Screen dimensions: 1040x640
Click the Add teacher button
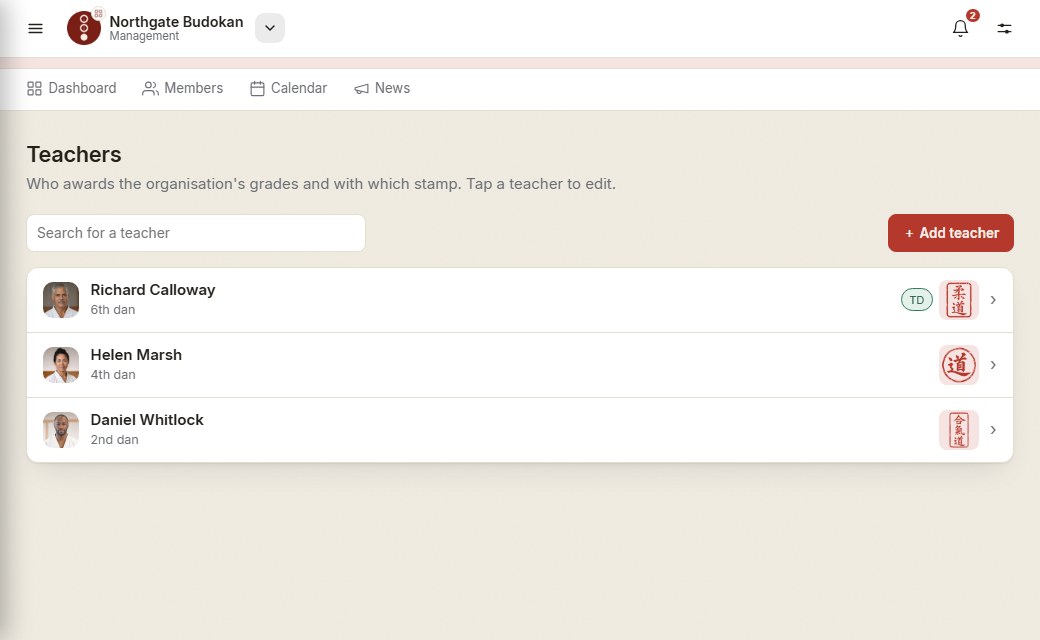coord(950,233)
